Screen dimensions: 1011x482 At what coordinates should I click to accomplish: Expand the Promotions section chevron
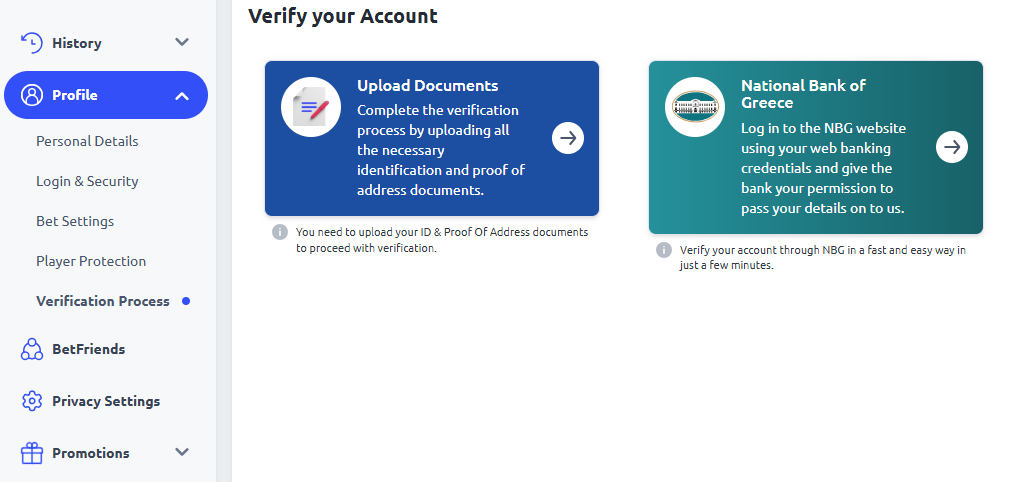pyautogui.click(x=182, y=453)
